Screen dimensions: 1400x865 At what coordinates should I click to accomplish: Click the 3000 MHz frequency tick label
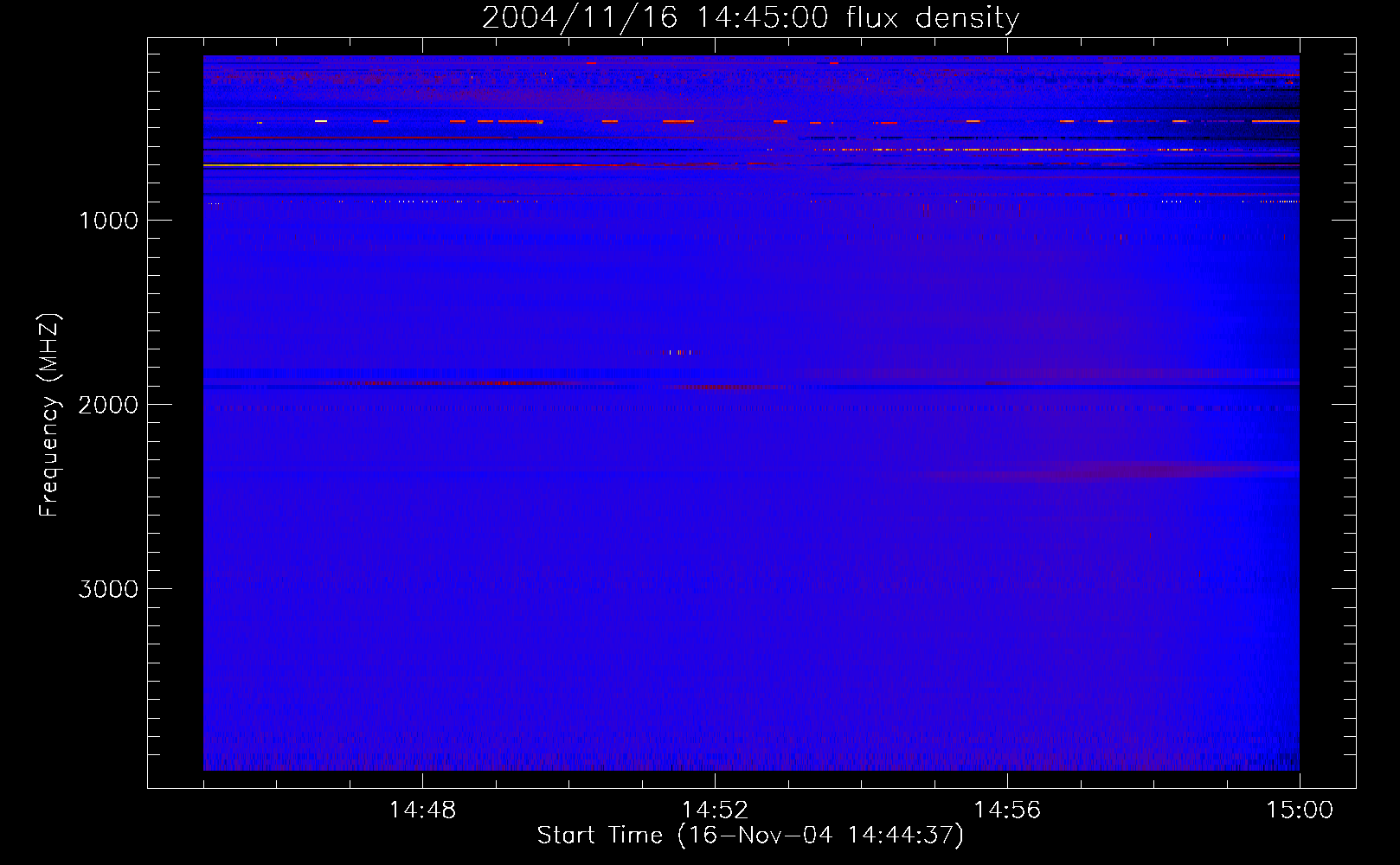click(108, 589)
